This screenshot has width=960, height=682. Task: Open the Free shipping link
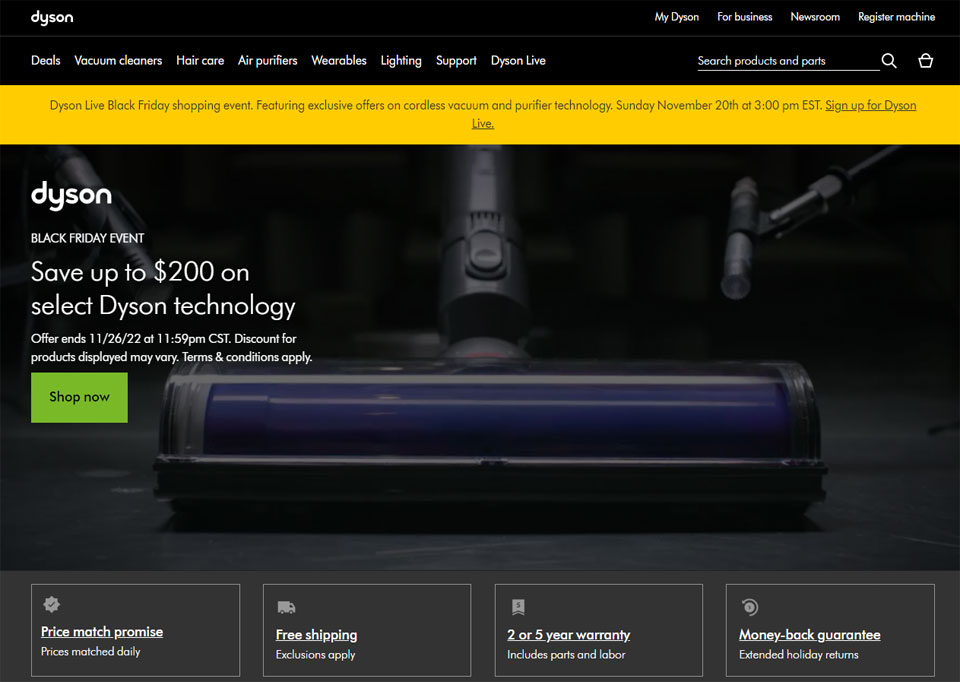pos(317,635)
